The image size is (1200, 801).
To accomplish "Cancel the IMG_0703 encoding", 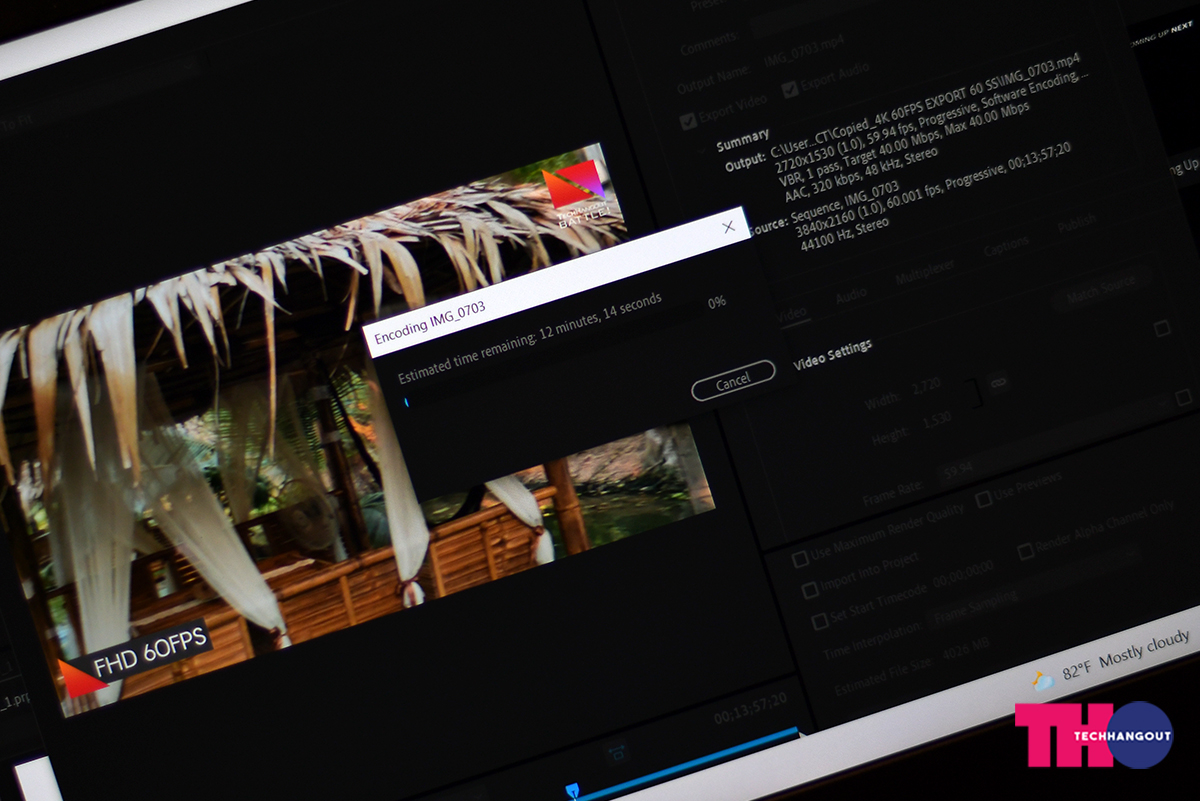I will coord(733,380).
